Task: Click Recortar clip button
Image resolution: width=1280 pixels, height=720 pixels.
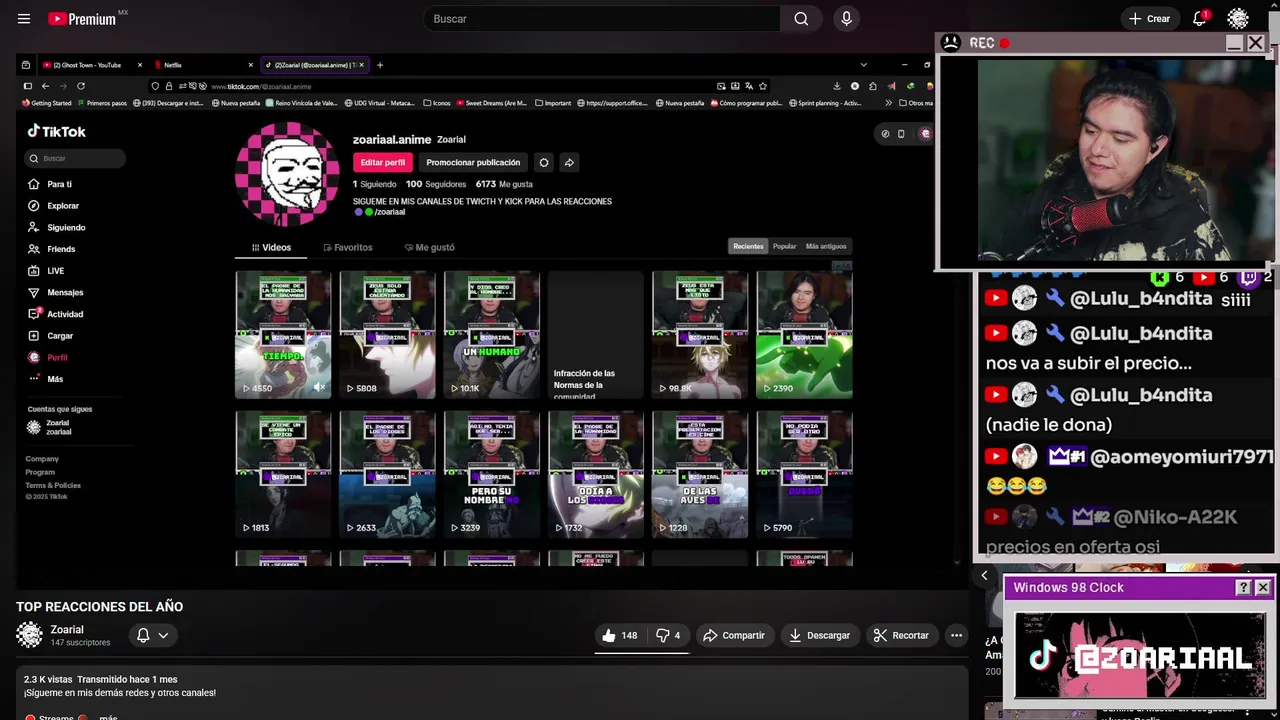Action: point(900,635)
